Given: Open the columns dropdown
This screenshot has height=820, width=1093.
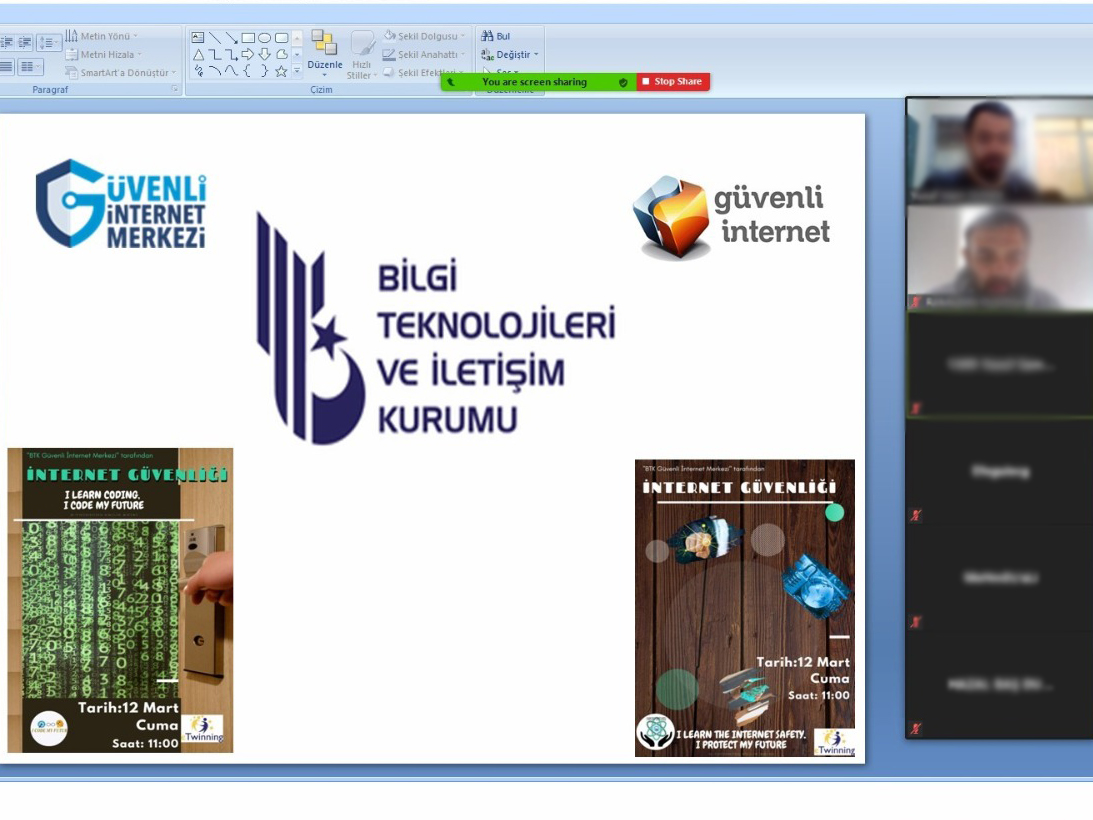Looking at the screenshot, I should point(30,67).
